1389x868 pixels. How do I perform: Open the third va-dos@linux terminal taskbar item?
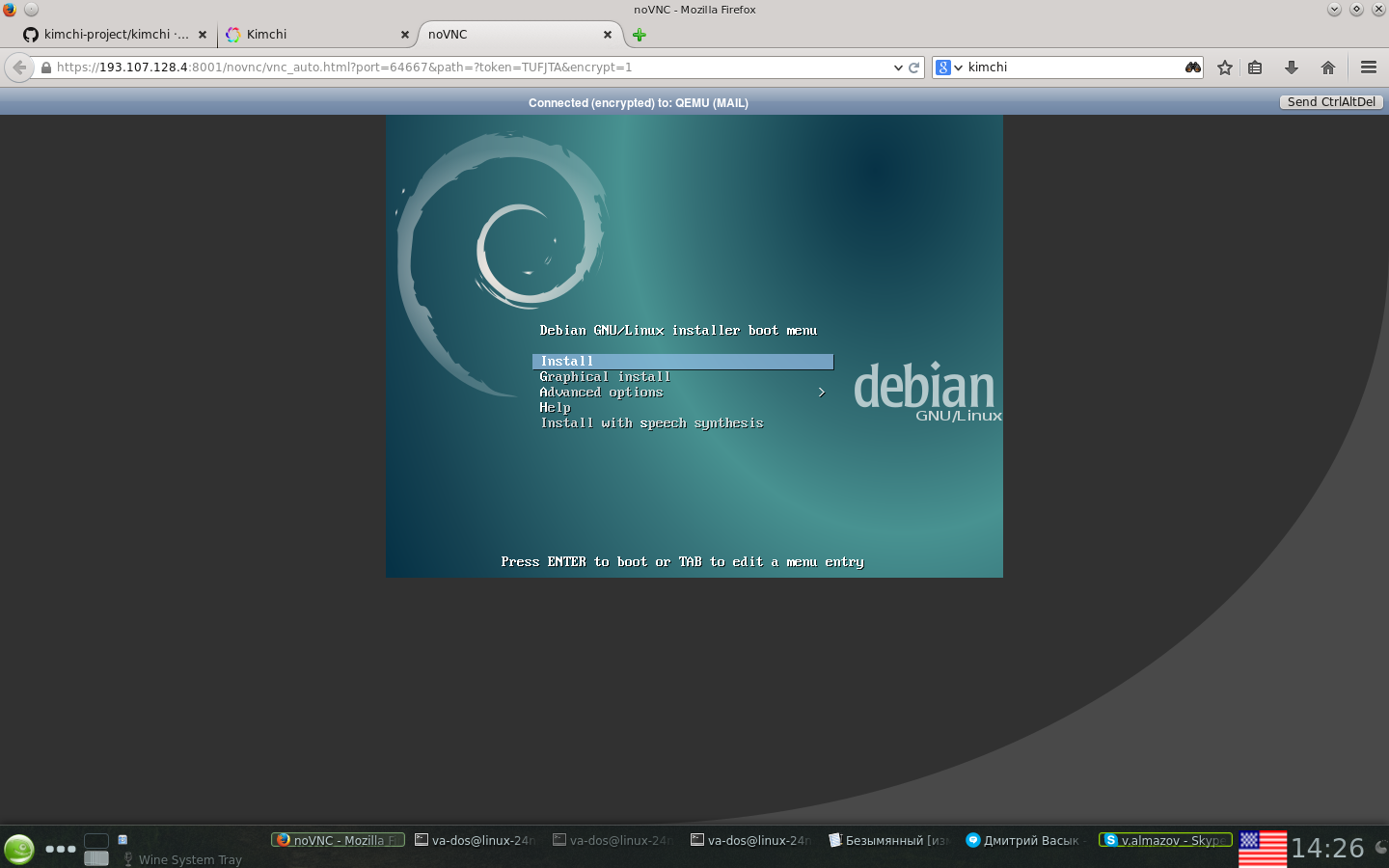point(751,840)
